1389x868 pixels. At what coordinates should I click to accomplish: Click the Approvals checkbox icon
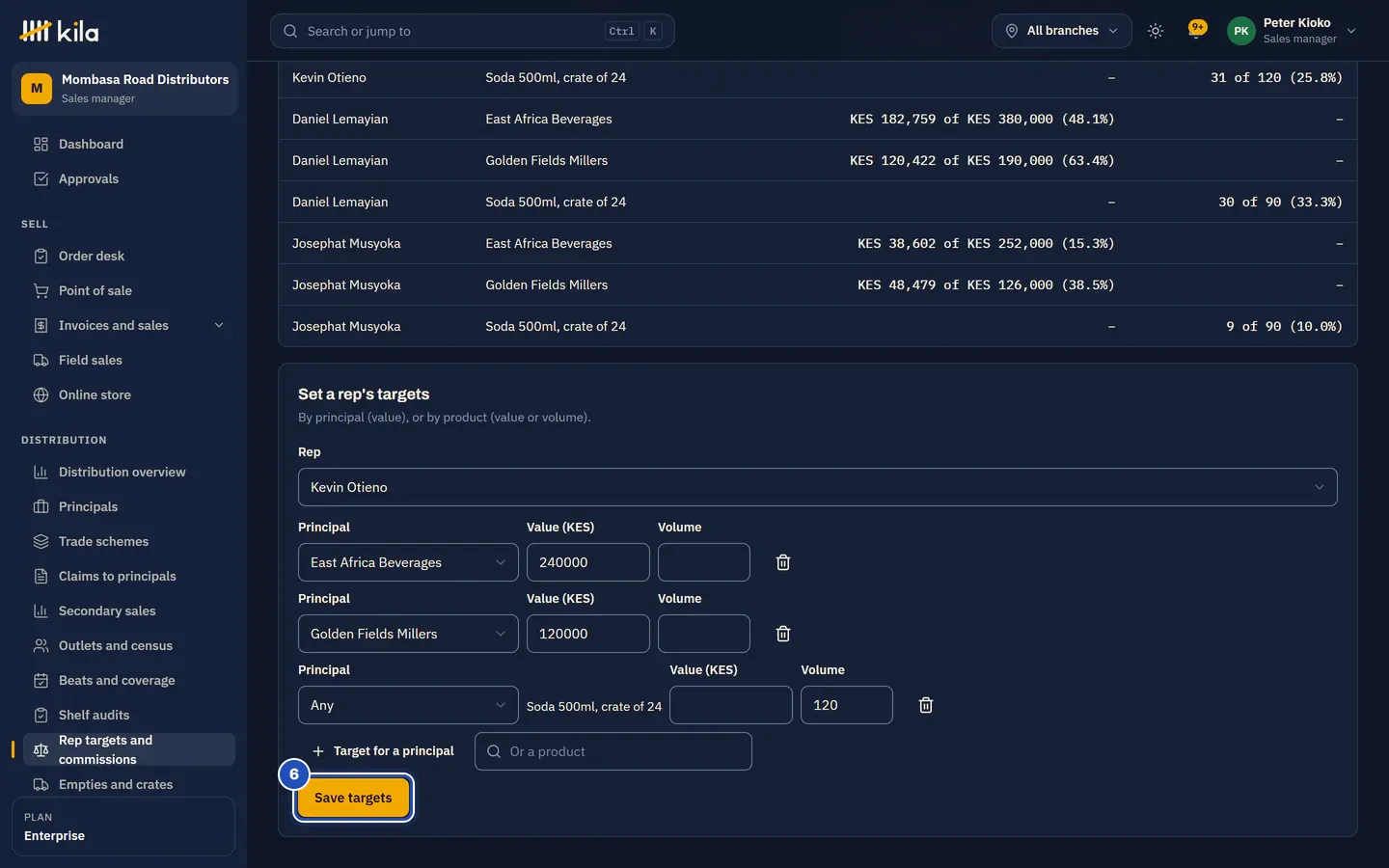pyautogui.click(x=41, y=179)
